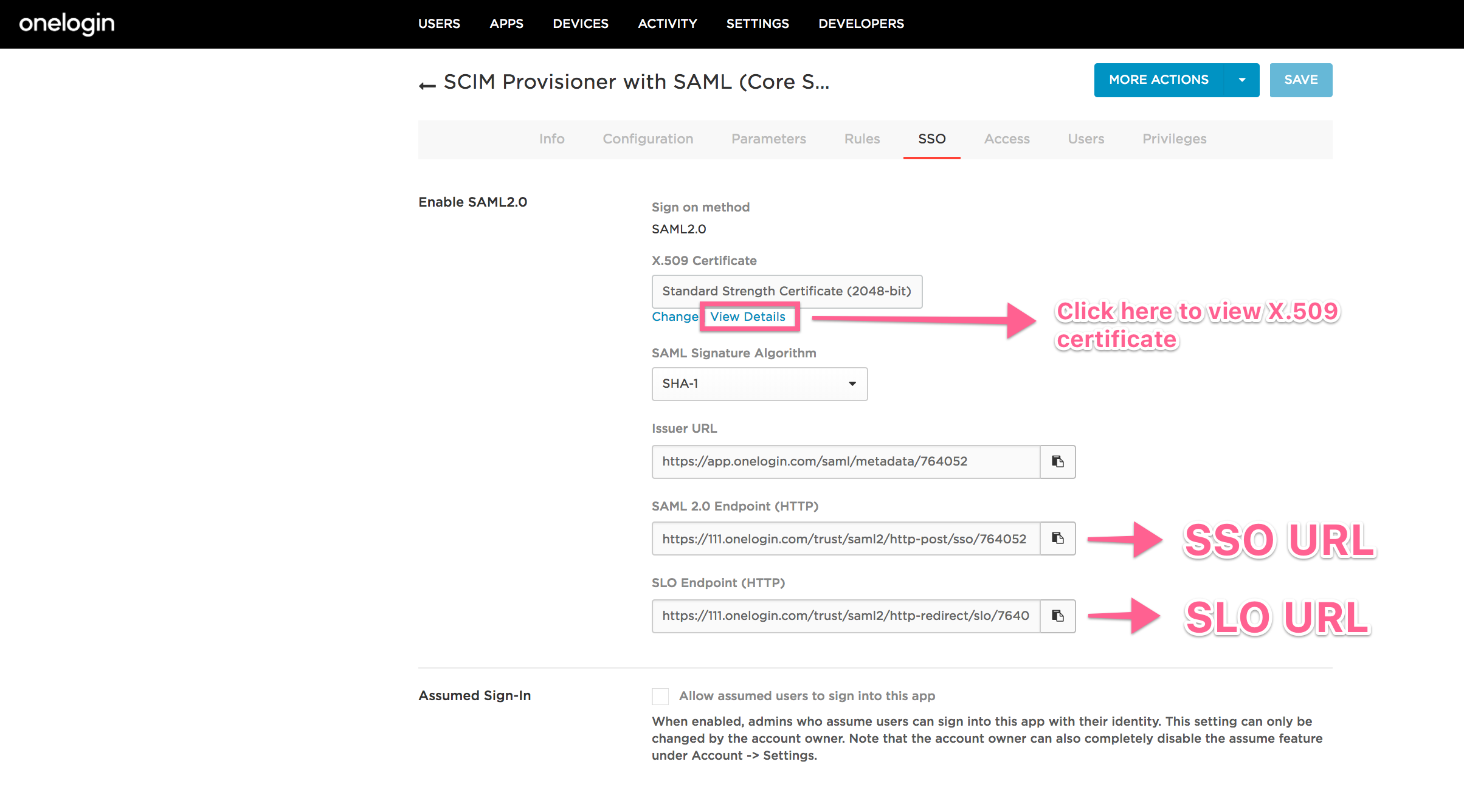Click the Issuer URL text field
The height and width of the screenshot is (812, 1464).
[845, 462]
